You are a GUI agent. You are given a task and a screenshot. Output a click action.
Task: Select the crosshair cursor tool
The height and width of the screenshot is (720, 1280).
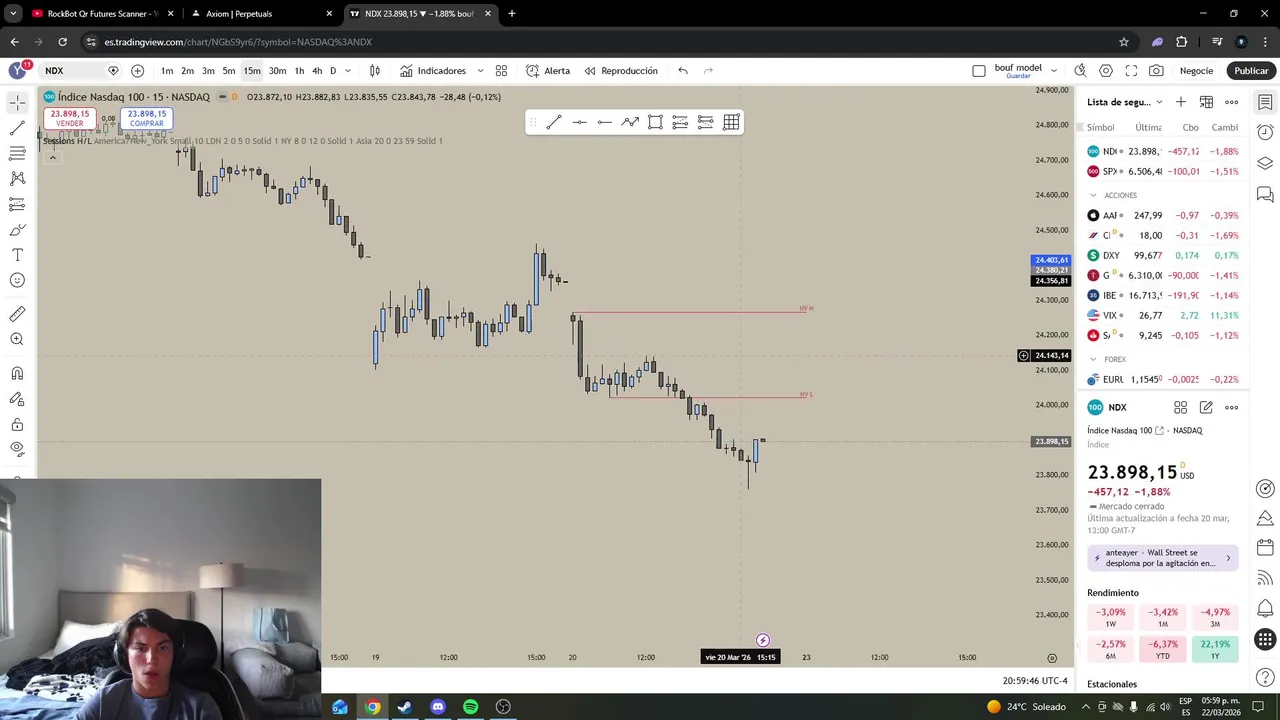point(17,103)
